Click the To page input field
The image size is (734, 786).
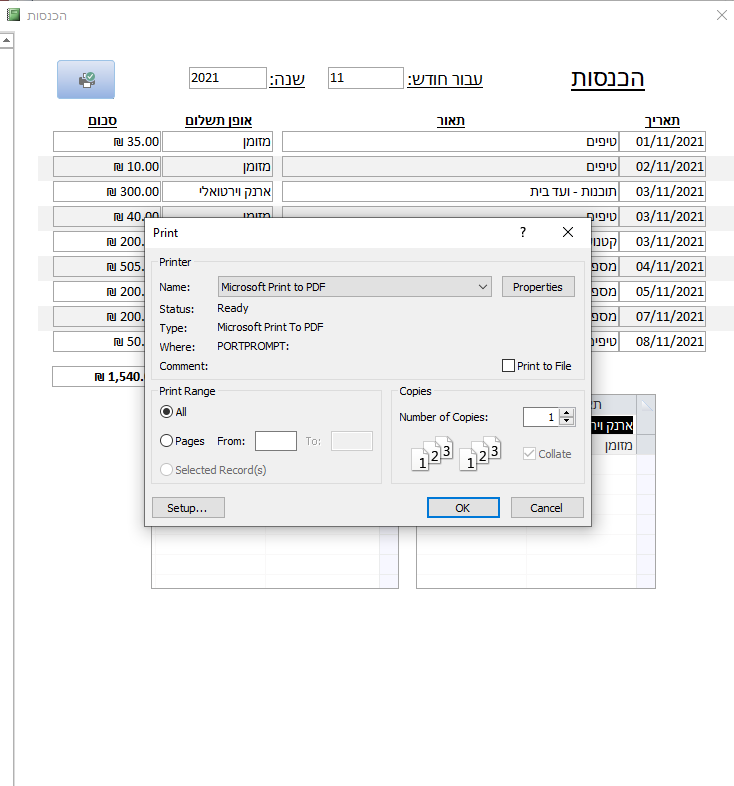pyautogui.click(x=352, y=441)
